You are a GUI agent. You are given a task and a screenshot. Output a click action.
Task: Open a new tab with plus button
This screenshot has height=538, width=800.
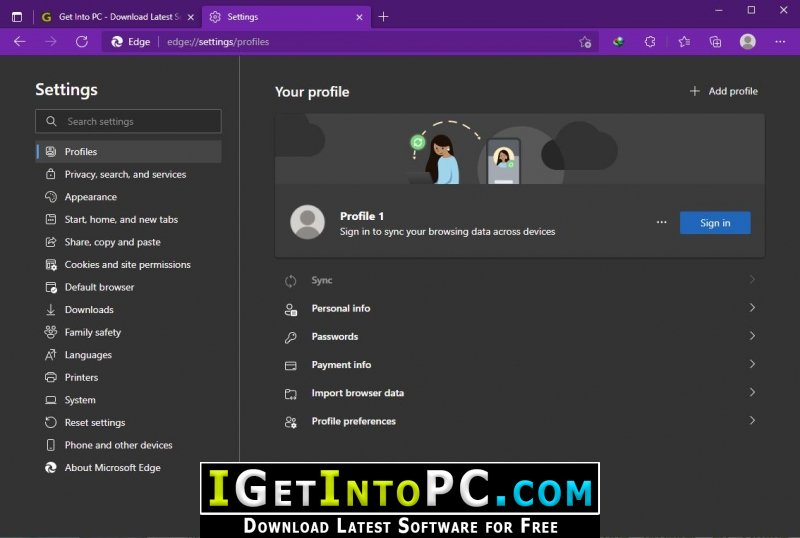pos(383,17)
